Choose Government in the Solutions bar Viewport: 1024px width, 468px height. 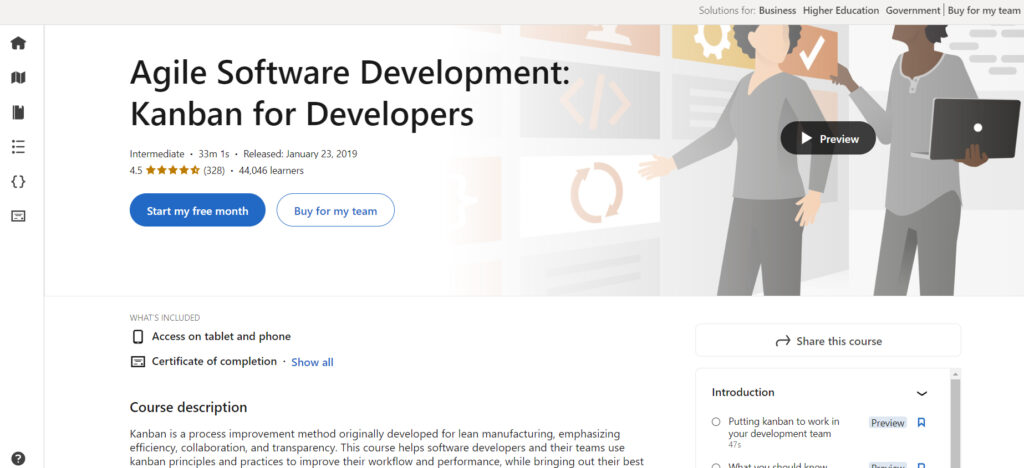(913, 11)
